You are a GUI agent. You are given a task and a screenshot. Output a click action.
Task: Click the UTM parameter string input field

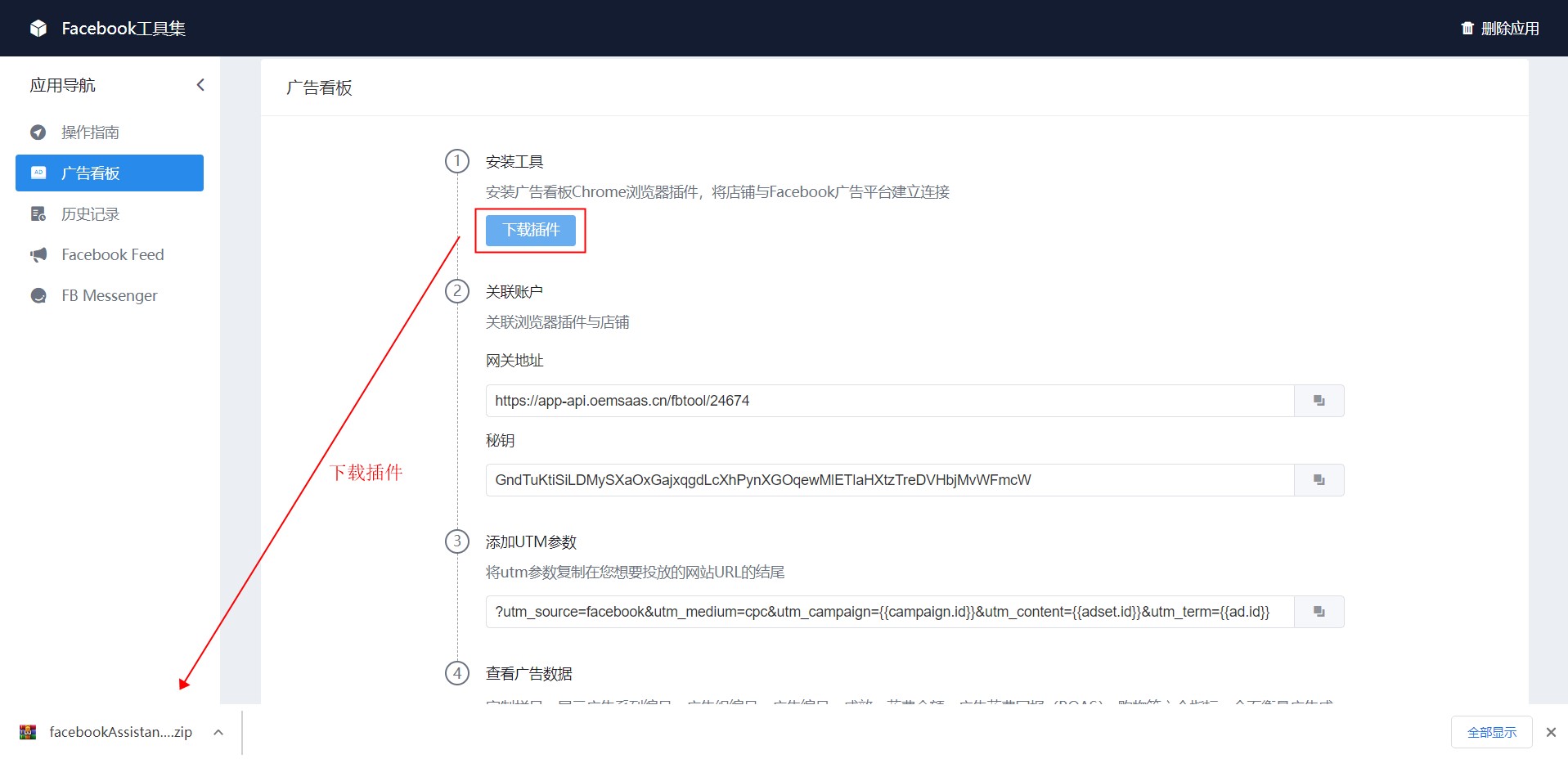coord(890,612)
